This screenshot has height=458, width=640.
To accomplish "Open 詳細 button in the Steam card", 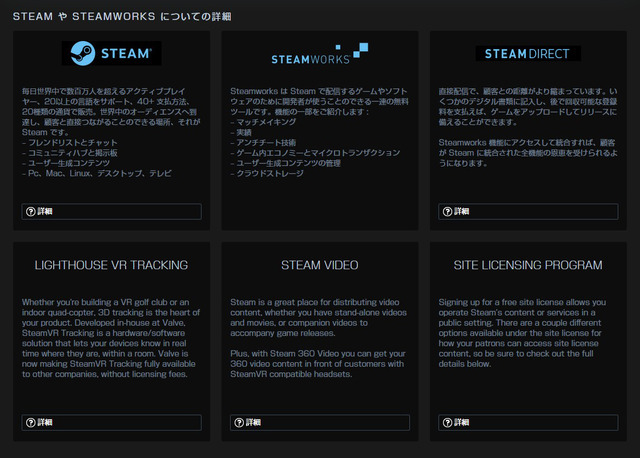I will (111, 211).
